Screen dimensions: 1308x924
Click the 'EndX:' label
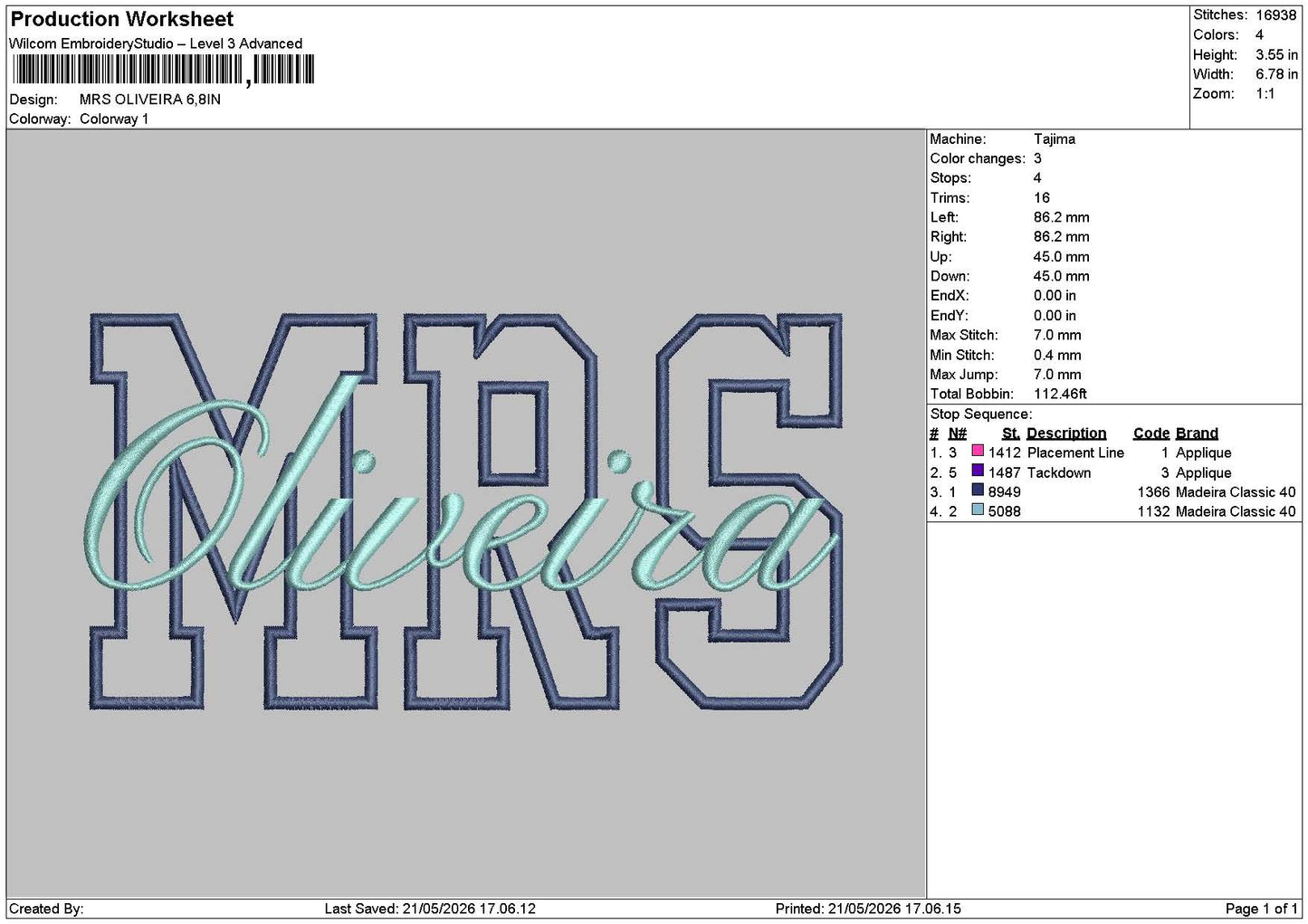click(949, 296)
